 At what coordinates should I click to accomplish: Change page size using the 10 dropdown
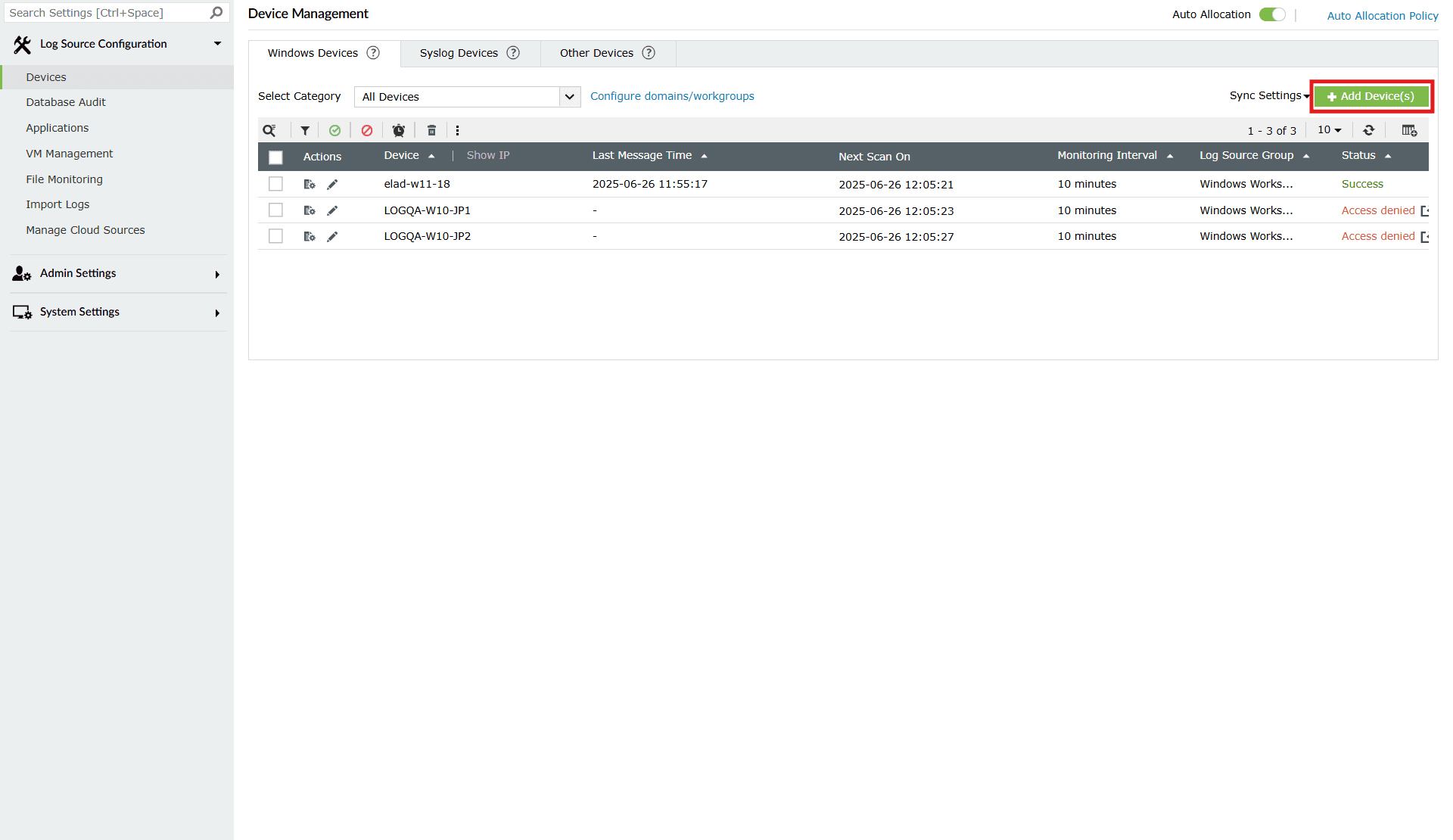coord(1329,130)
